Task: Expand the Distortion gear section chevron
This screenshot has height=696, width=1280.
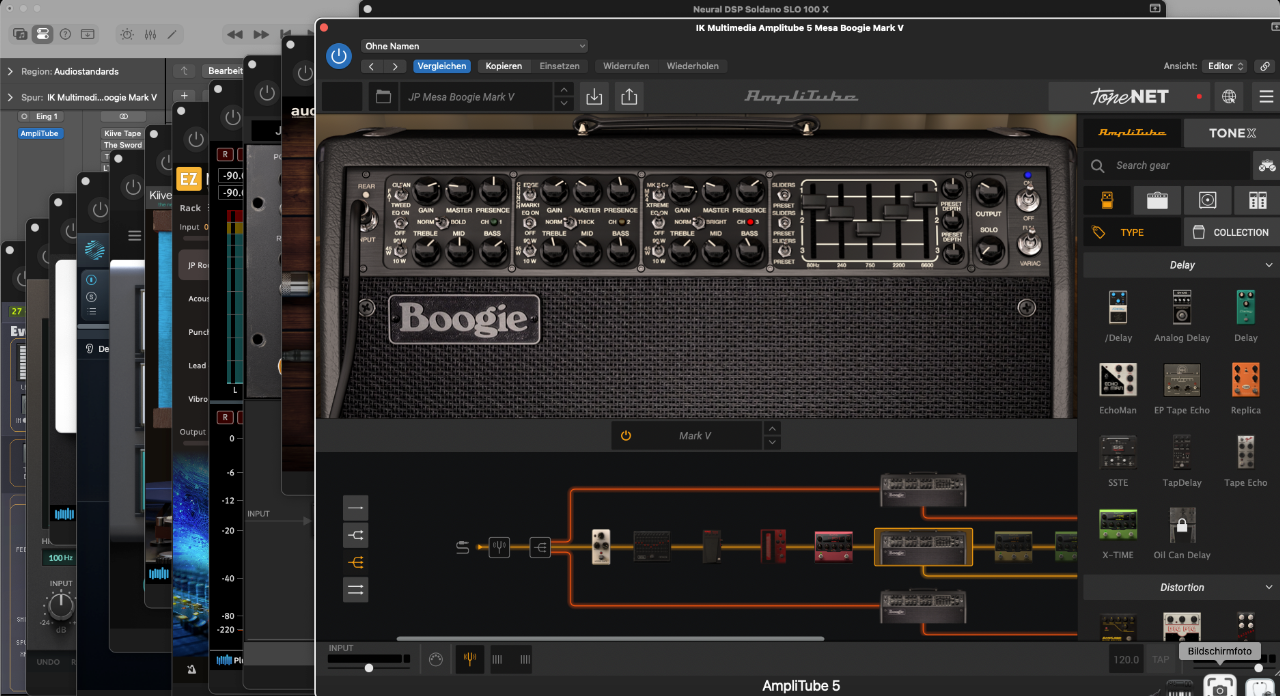Action: pyautogui.click(x=1269, y=587)
